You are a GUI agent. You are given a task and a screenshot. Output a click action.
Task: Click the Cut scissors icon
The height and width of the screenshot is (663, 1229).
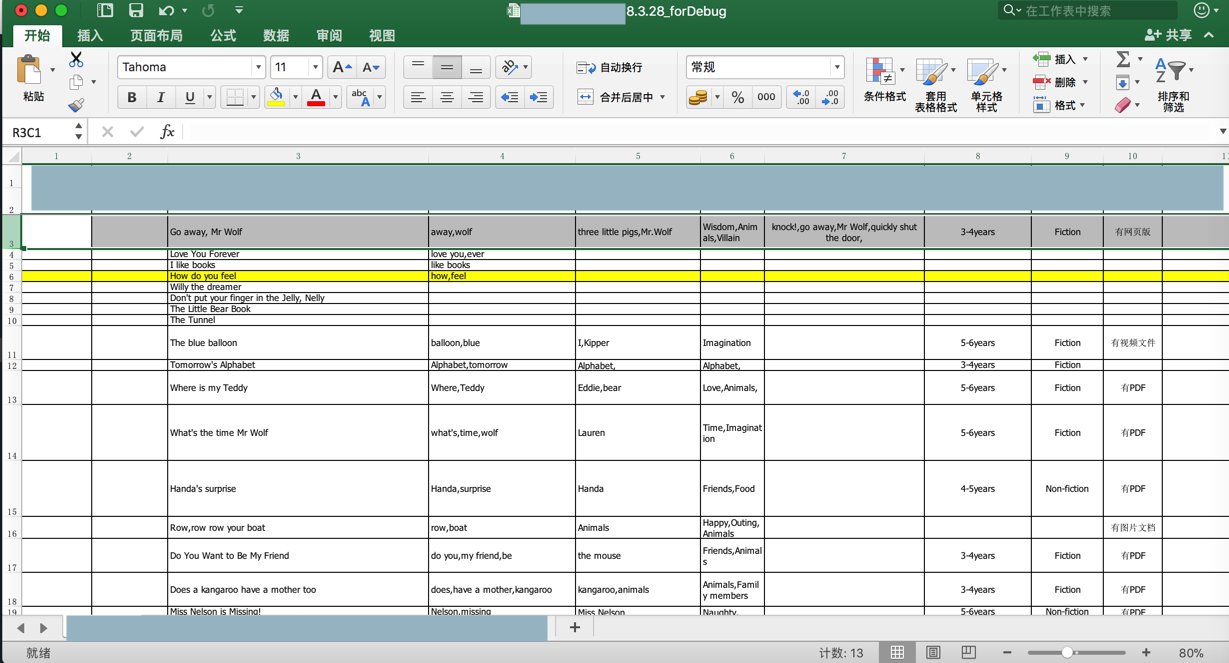tap(76, 60)
